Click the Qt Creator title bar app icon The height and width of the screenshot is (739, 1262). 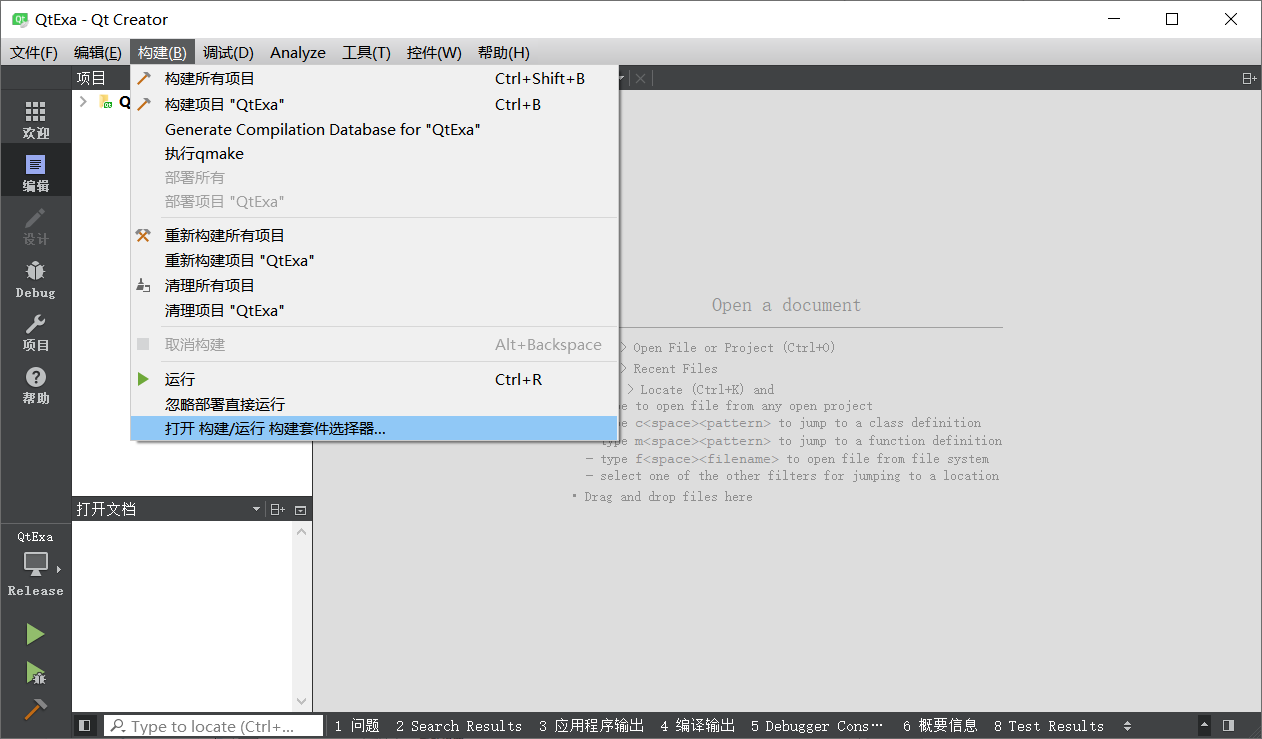click(19, 19)
